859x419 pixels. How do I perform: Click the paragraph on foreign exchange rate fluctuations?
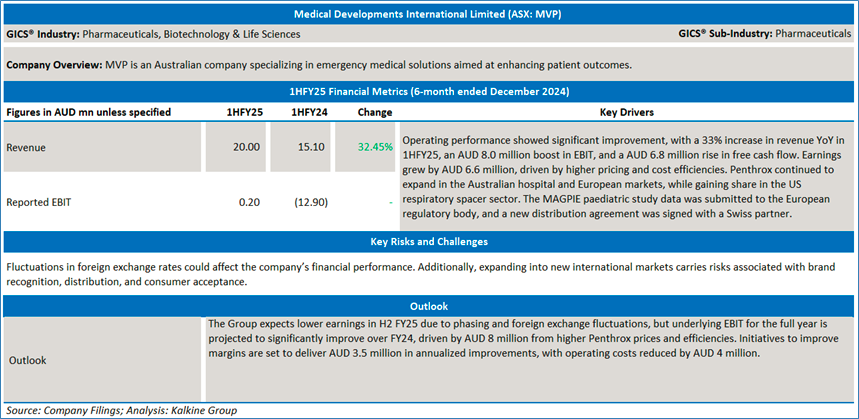422,274
